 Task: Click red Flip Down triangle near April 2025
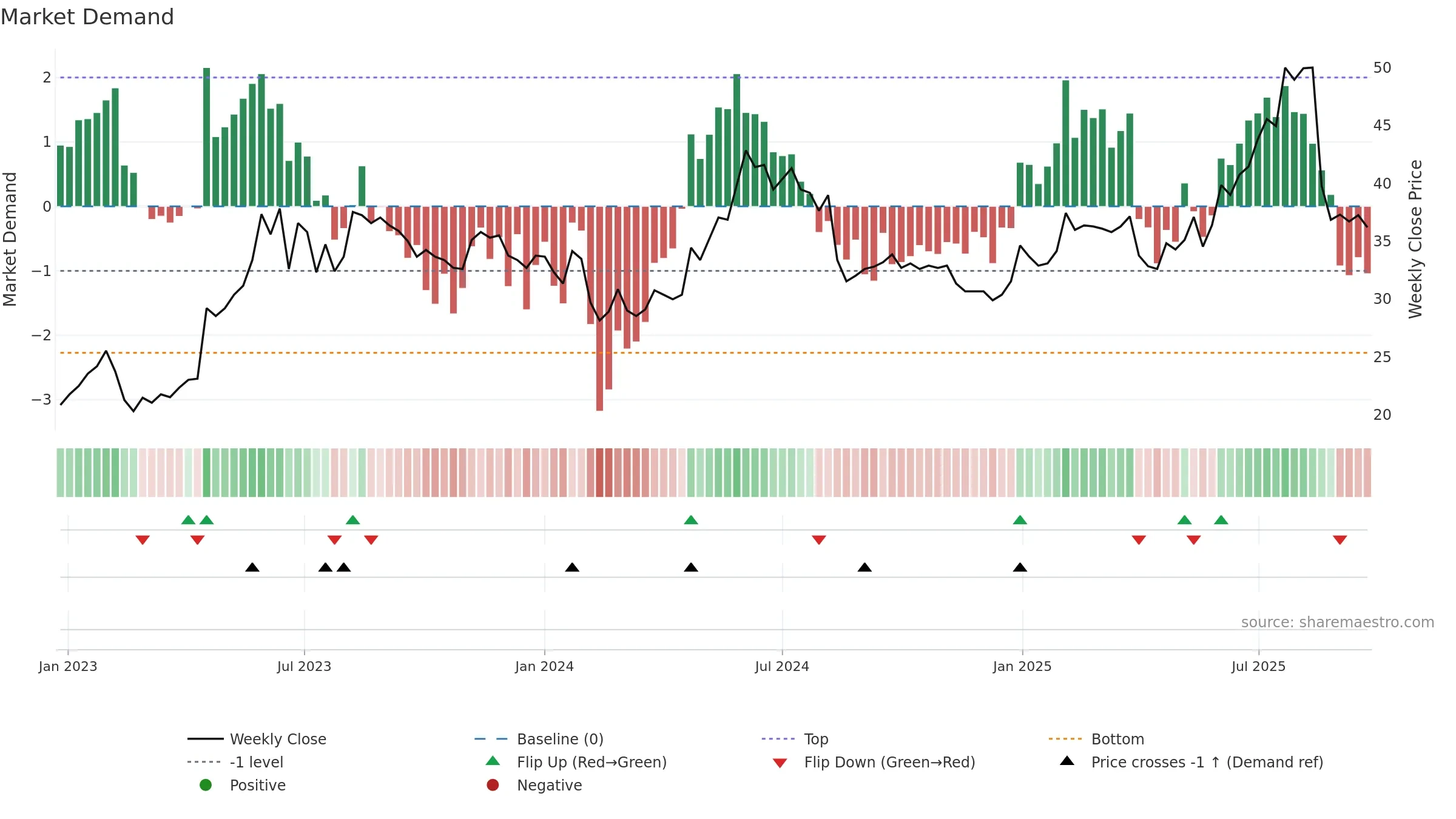[1139, 540]
